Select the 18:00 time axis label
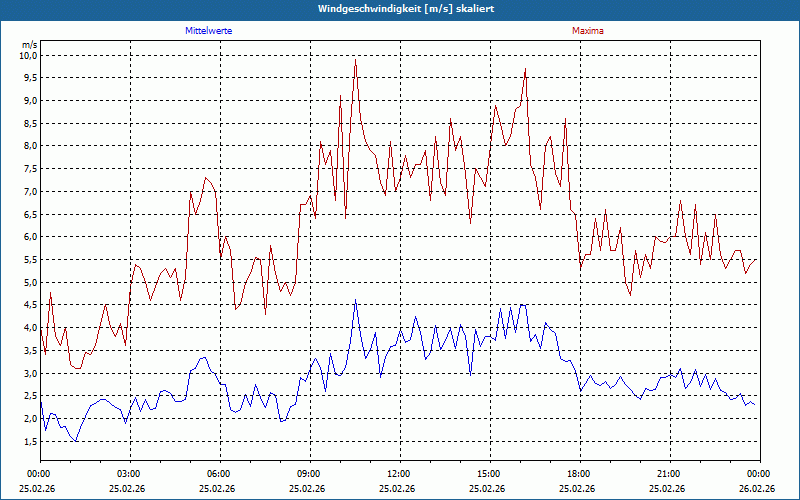Image resolution: width=800 pixels, height=500 pixels. (x=580, y=474)
